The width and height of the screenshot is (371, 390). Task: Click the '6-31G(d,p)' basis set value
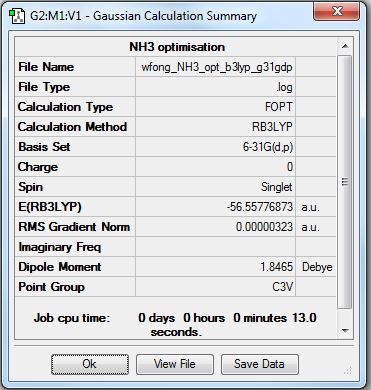pos(268,147)
